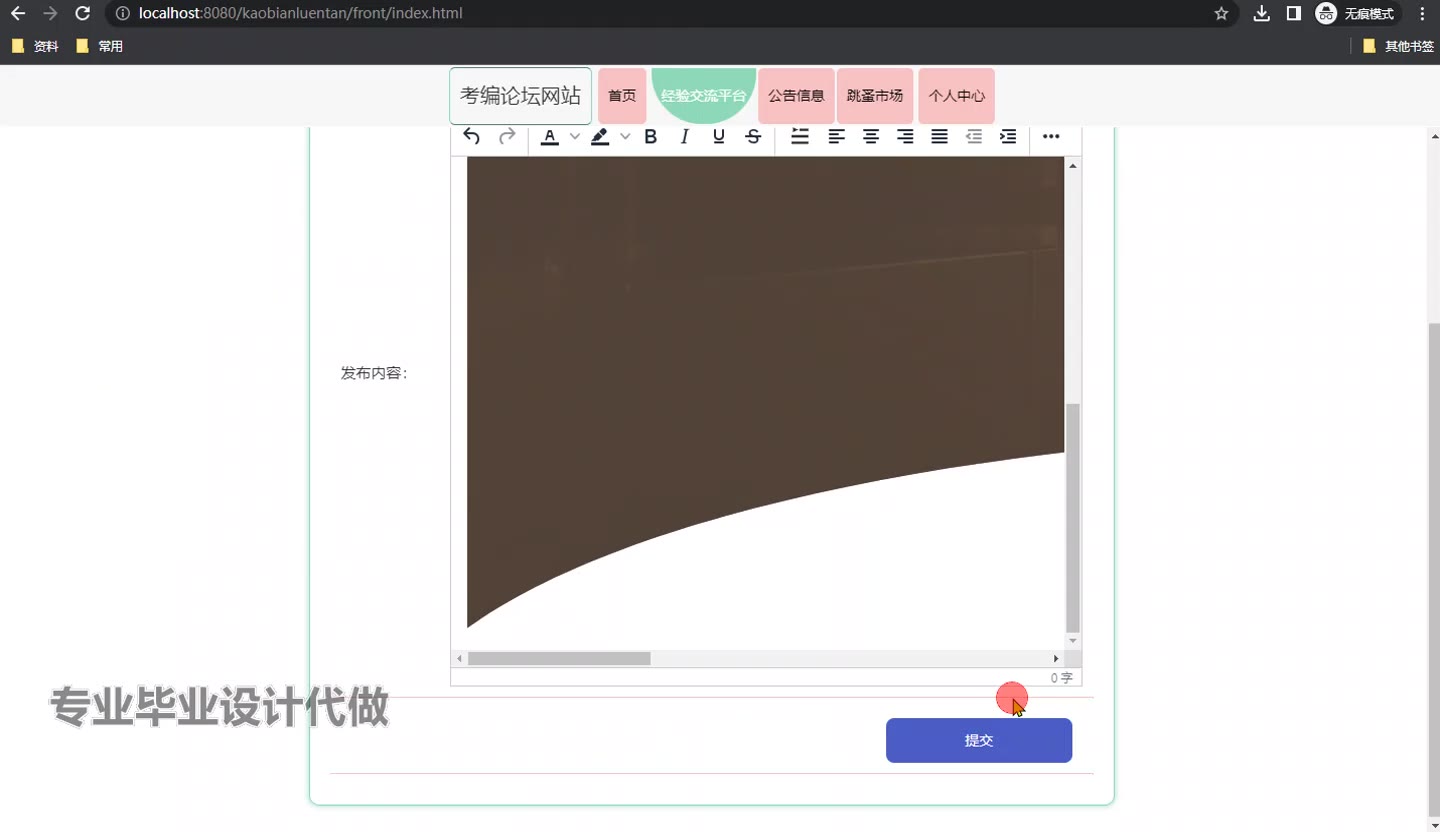Align text left

click(x=837, y=137)
